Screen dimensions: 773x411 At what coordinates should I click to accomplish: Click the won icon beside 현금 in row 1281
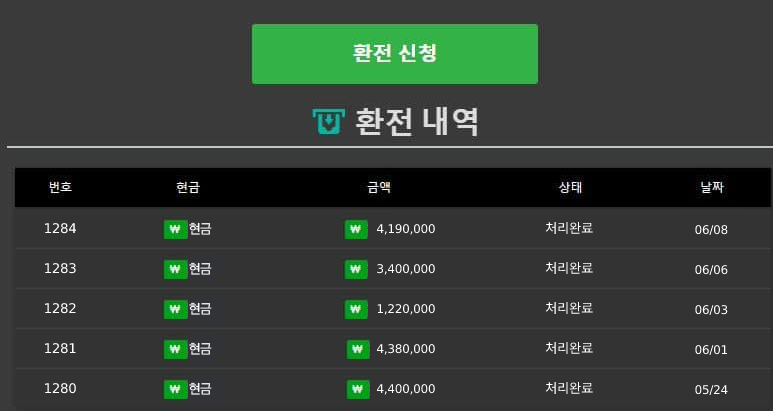(175, 349)
